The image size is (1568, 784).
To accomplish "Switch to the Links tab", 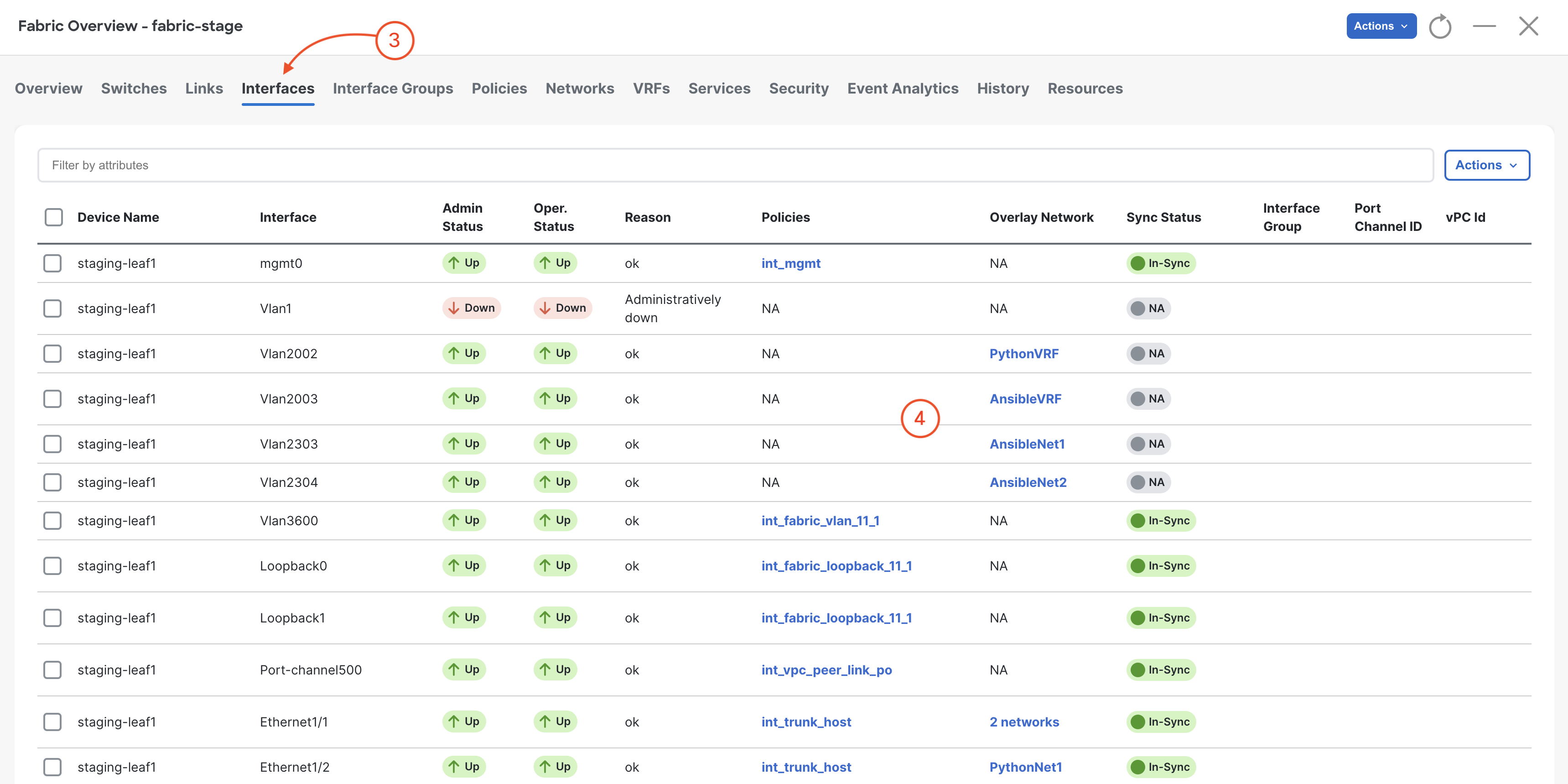I will click(204, 89).
